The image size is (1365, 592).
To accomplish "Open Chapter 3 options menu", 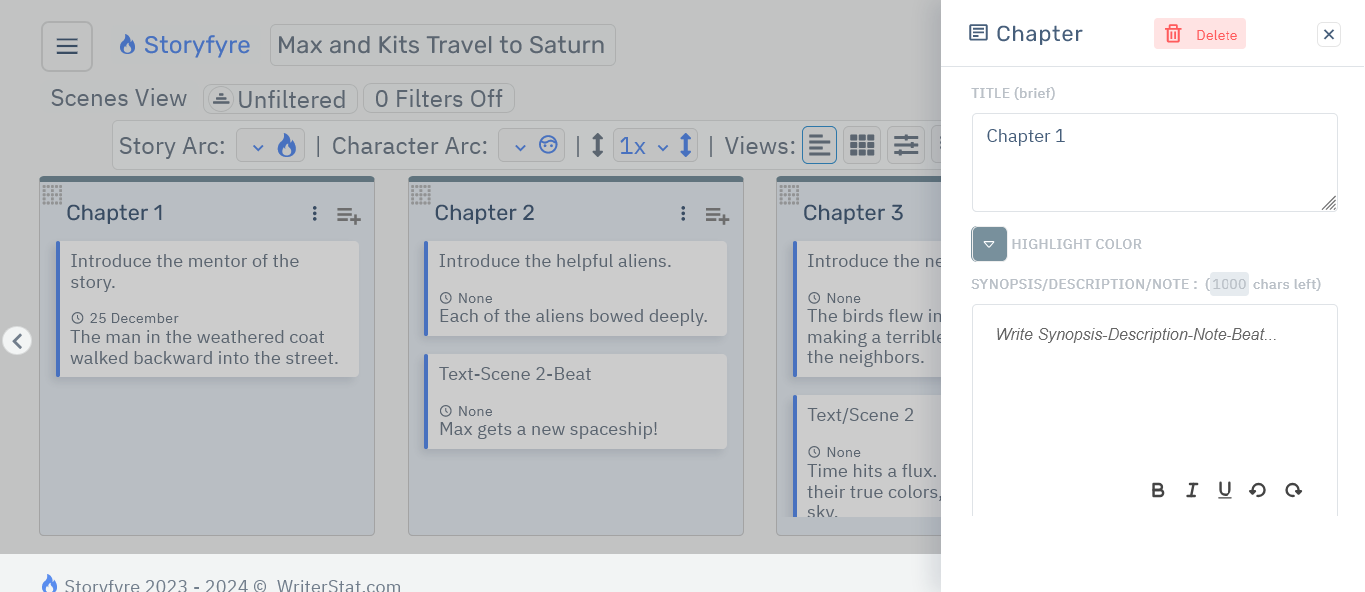I will coord(1052,213).
